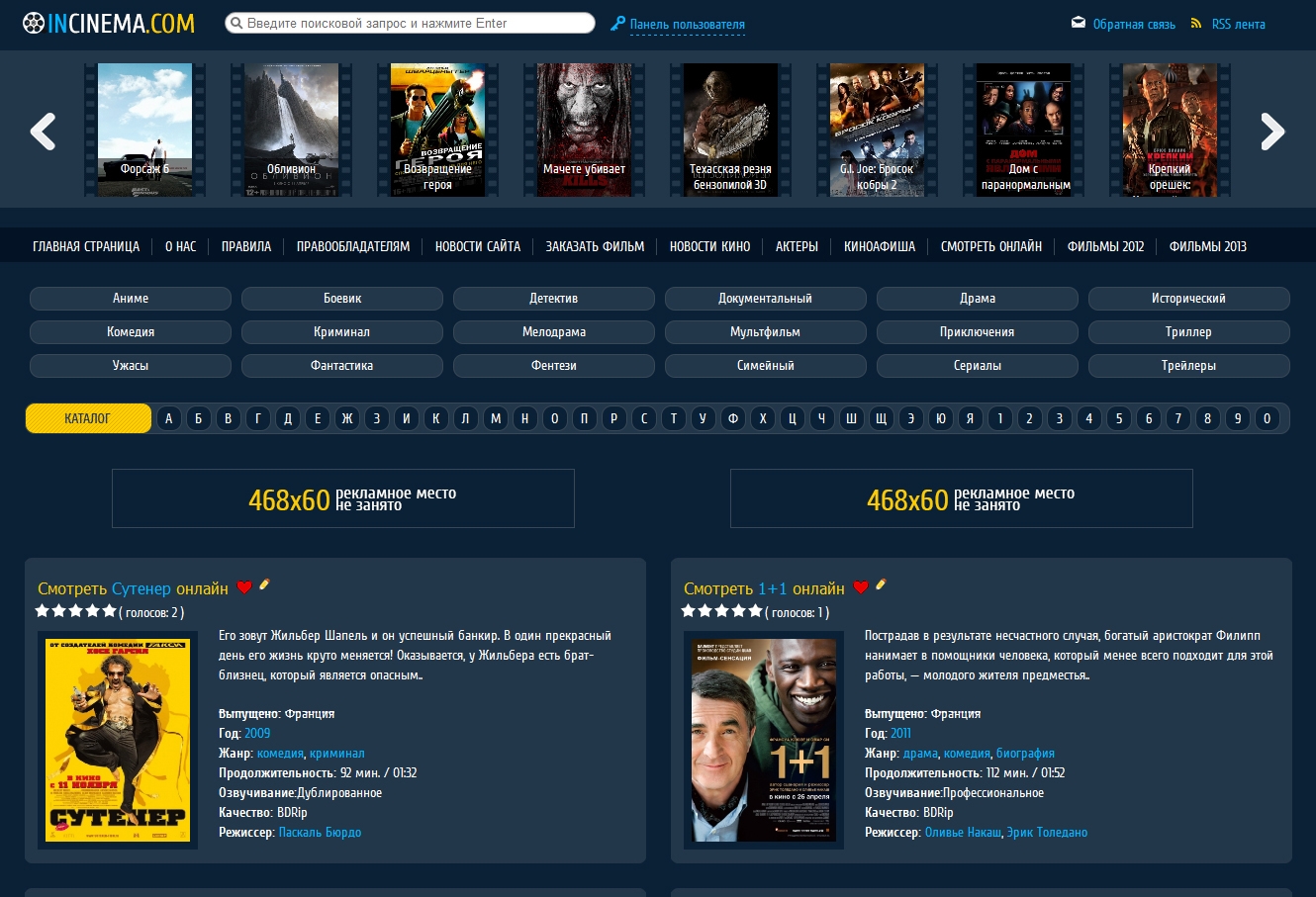Follow director link Паскаль Бюрдо
Viewport: 1316px width, 897px height.
pos(320,833)
